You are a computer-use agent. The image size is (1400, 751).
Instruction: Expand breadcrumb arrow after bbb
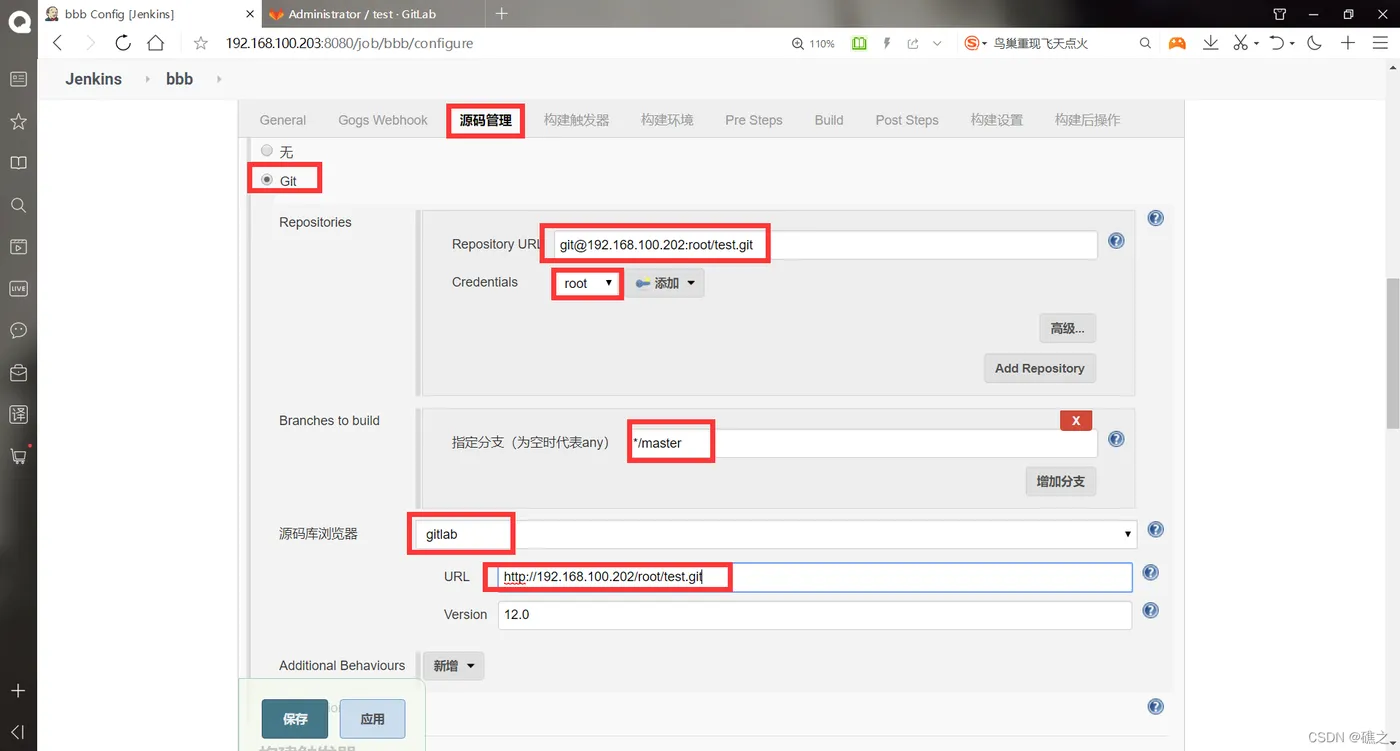click(x=219, y=79)
